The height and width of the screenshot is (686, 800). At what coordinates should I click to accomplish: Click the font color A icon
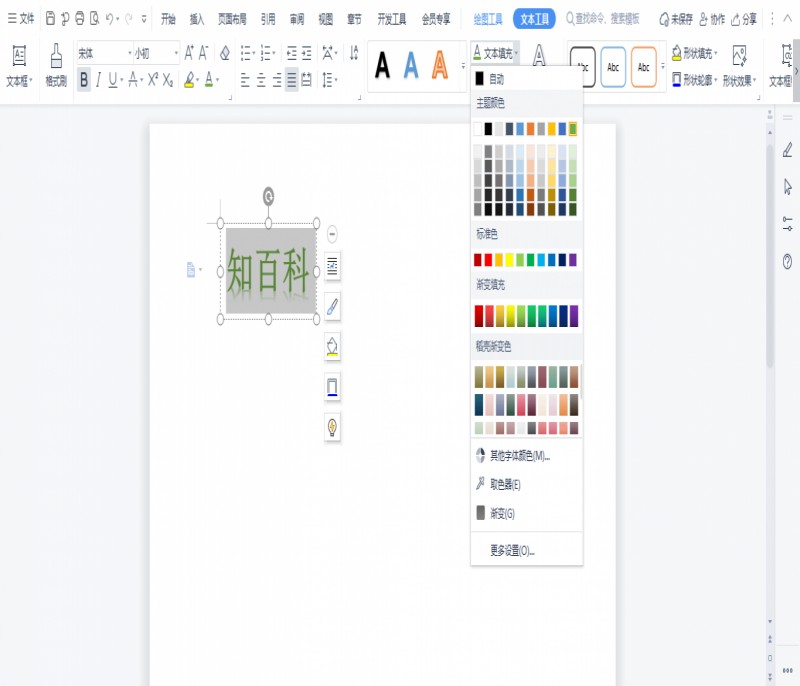pos(209,80)
